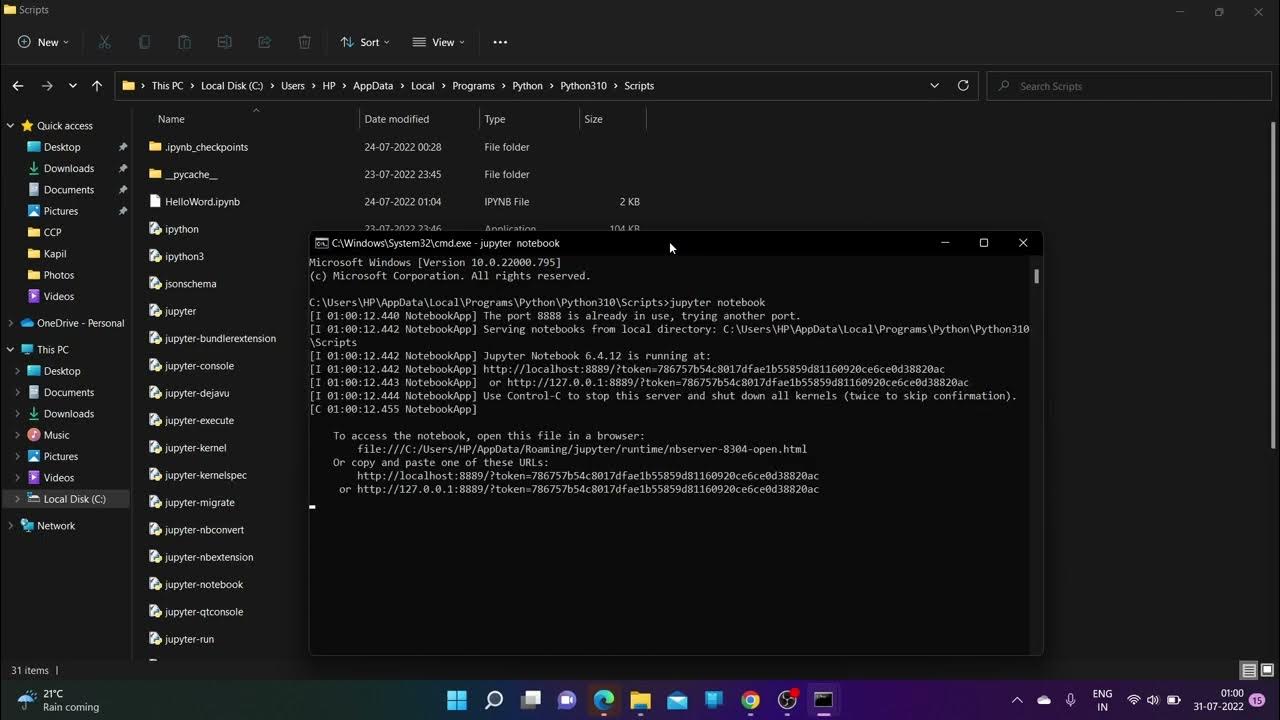
Task: Open the New item dropdown
Action: pos(43,42)
